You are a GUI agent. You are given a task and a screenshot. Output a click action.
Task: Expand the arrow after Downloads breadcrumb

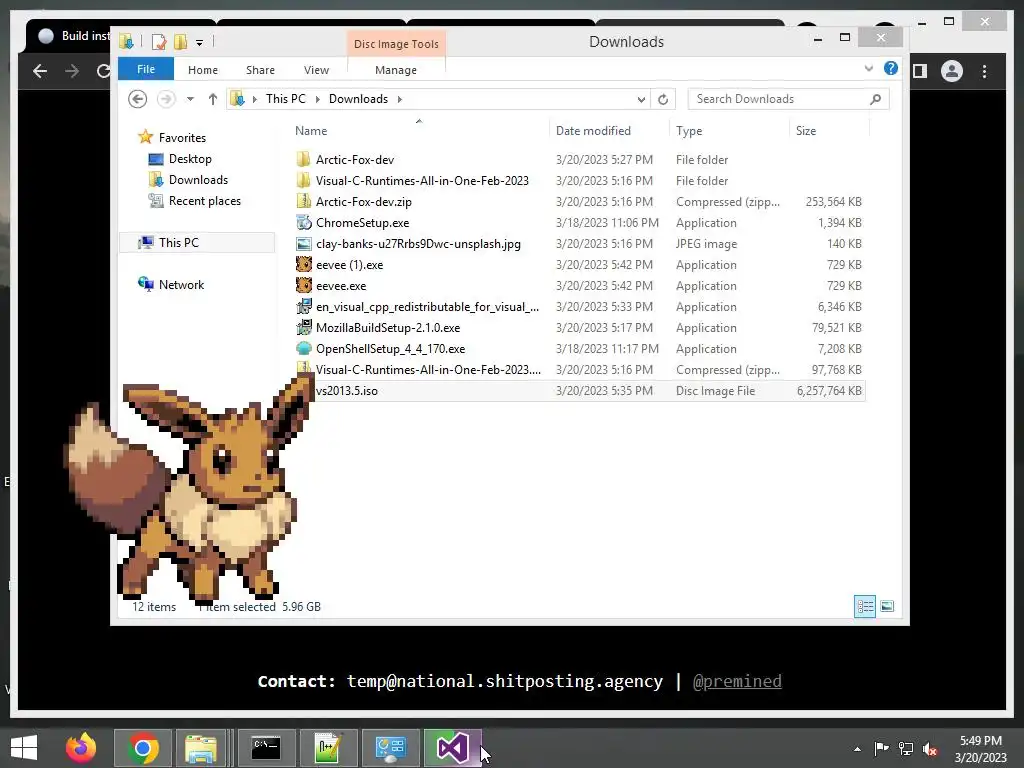pos(400,99)
